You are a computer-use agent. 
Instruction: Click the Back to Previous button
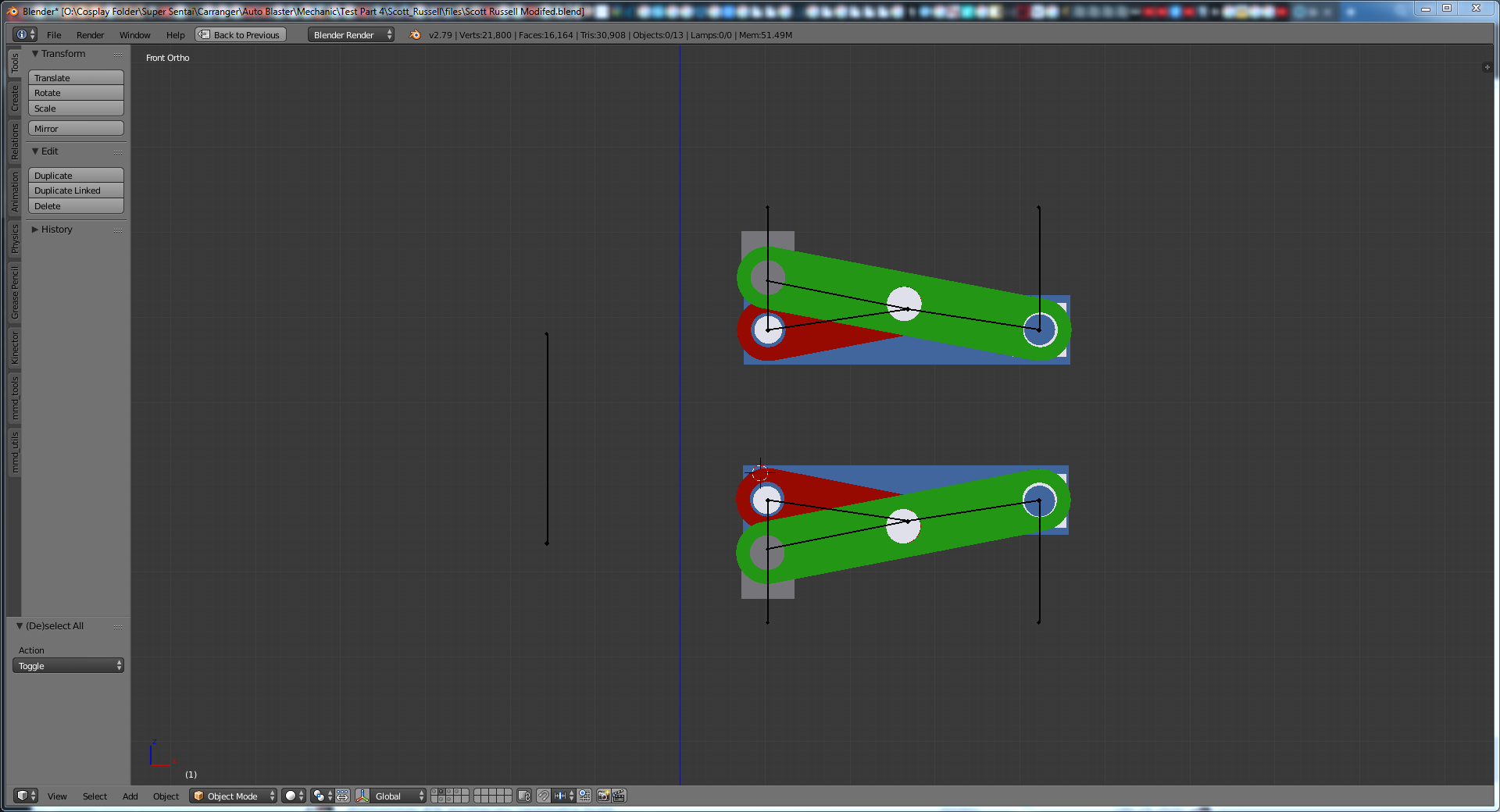coord(241,34)
